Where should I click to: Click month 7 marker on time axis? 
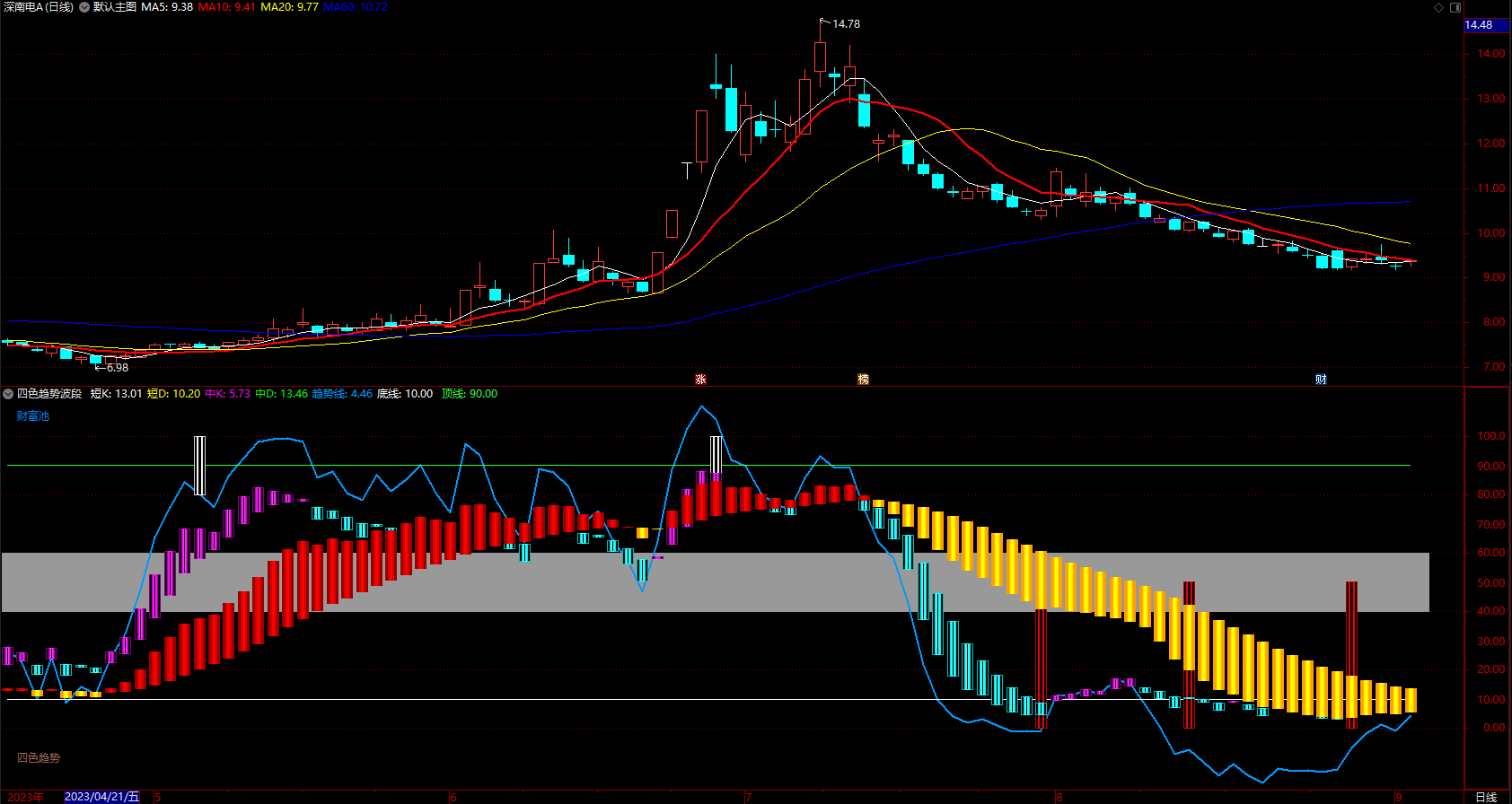(x=748, y=797)
